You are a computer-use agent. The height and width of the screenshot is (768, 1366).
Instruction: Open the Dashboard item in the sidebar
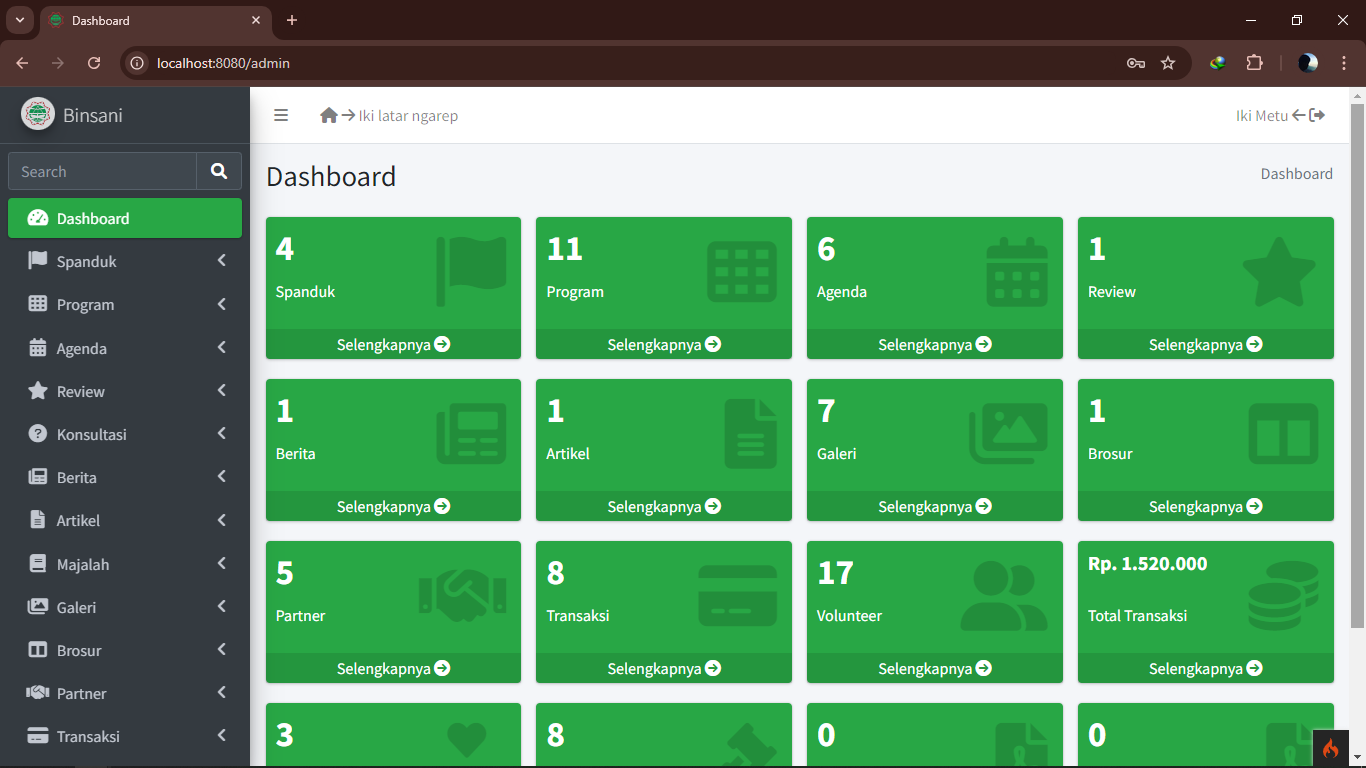tap(125, 218)
